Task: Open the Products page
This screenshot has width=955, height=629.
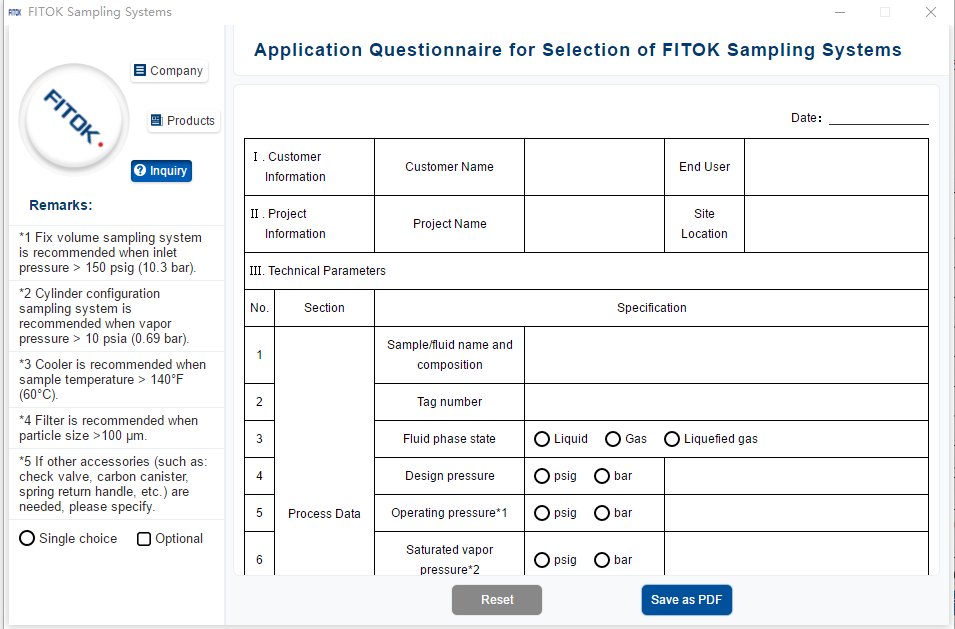Action: click(182, 121)
